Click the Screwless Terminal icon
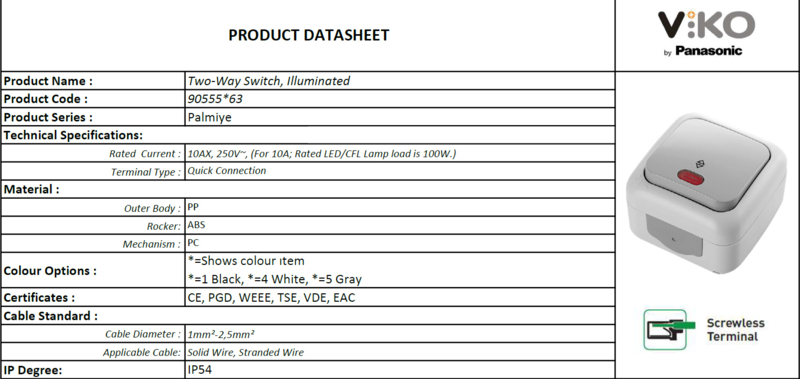The width and height of the screenshot is (800, 379). pos(669,330)
